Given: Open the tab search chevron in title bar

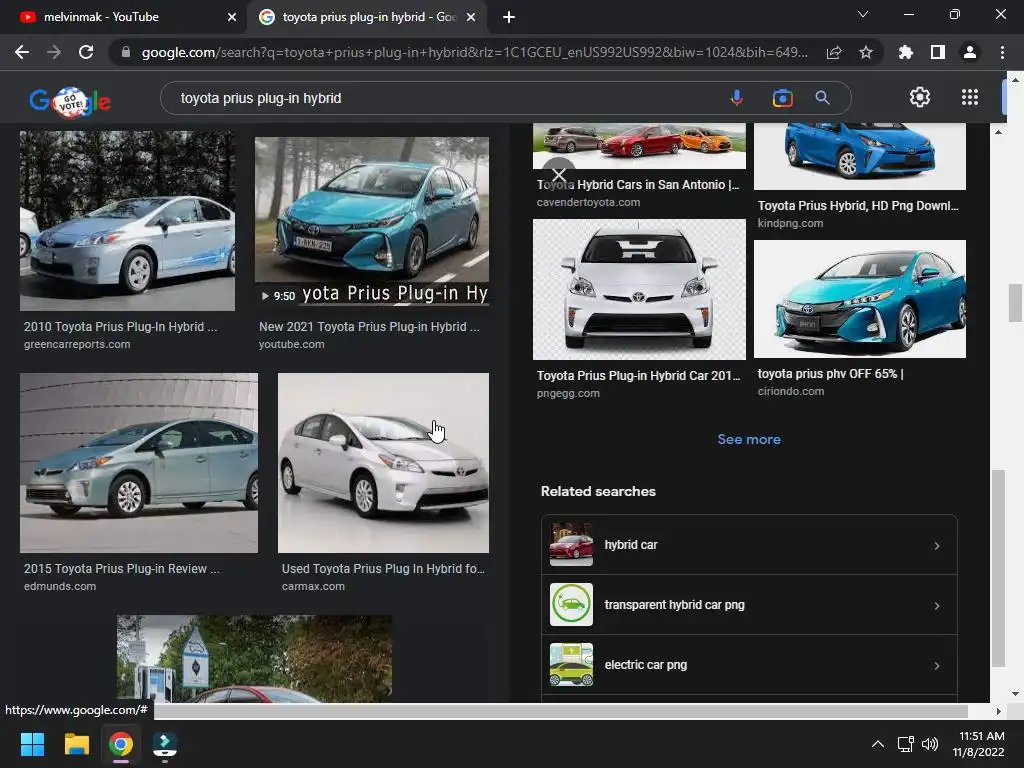Looking at the screenshot, I should coord(863,14).
